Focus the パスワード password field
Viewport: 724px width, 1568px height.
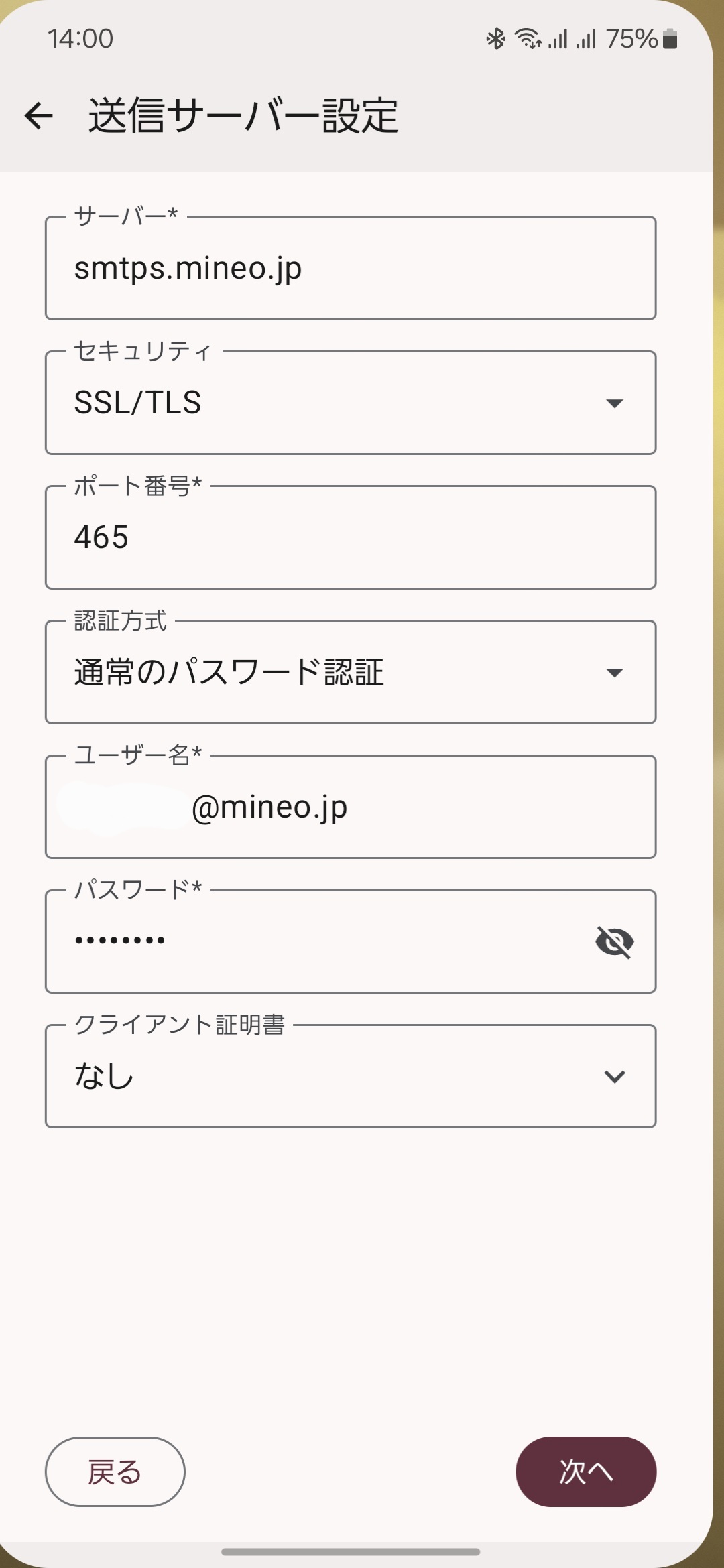(315, 941)
